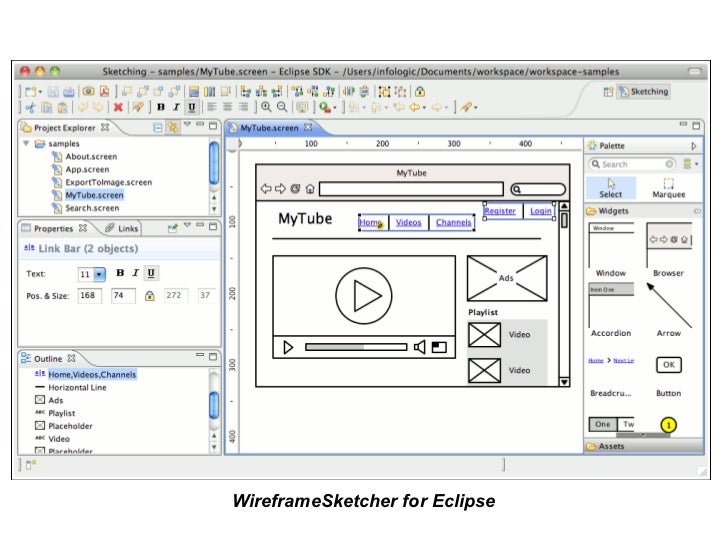Open the Sketching perspective
The width and height of the screenshot is (728, 546).
pyautogui.click(x=644, y=91)
